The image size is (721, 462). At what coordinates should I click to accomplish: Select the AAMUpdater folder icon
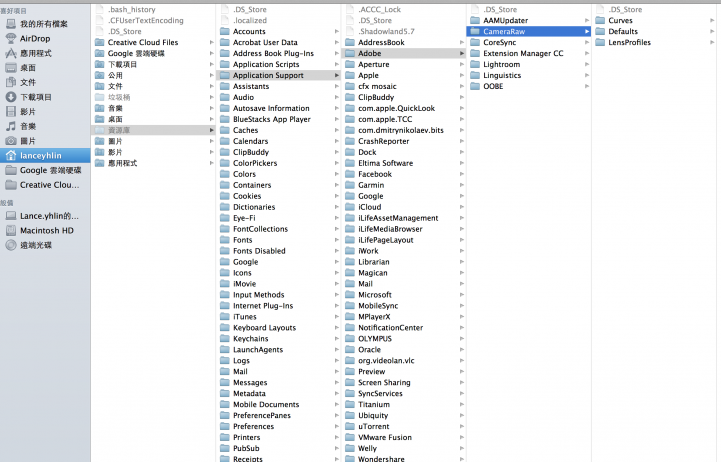(x=475, y=20)
